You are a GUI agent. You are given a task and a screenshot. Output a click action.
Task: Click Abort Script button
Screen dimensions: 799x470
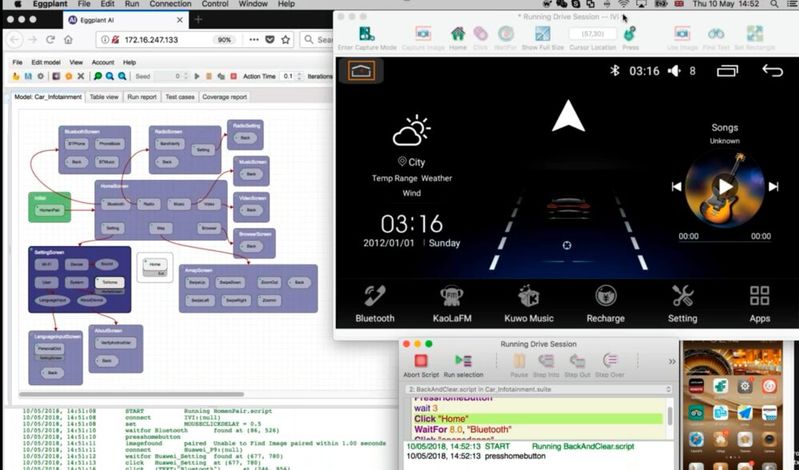[421, 365]
